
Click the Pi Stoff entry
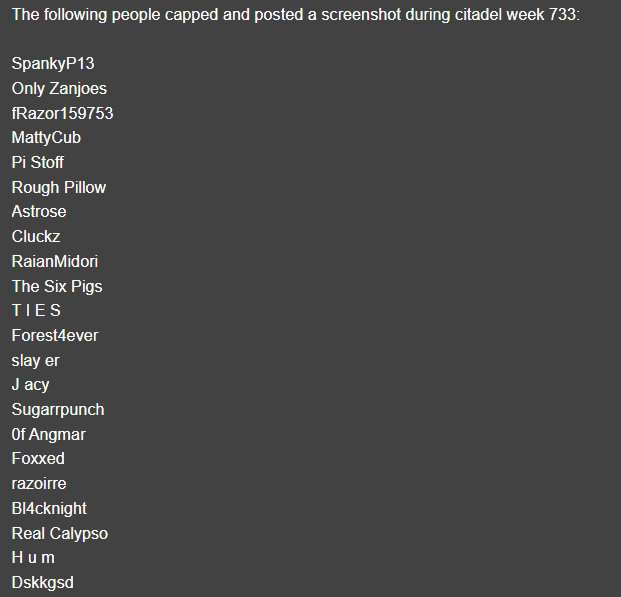click(x=38, y=163)
